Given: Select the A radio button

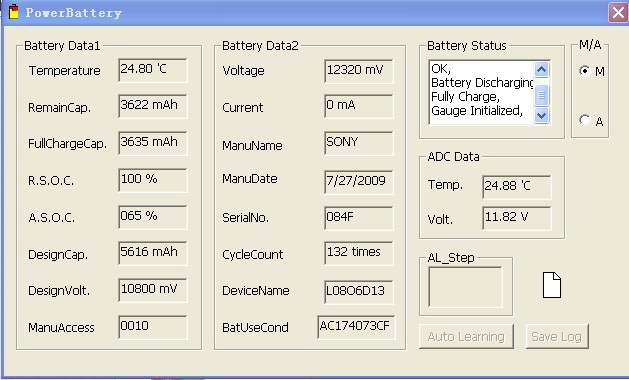Looking at the screenshot, I should pyautogui.click(x=584, y=120).
